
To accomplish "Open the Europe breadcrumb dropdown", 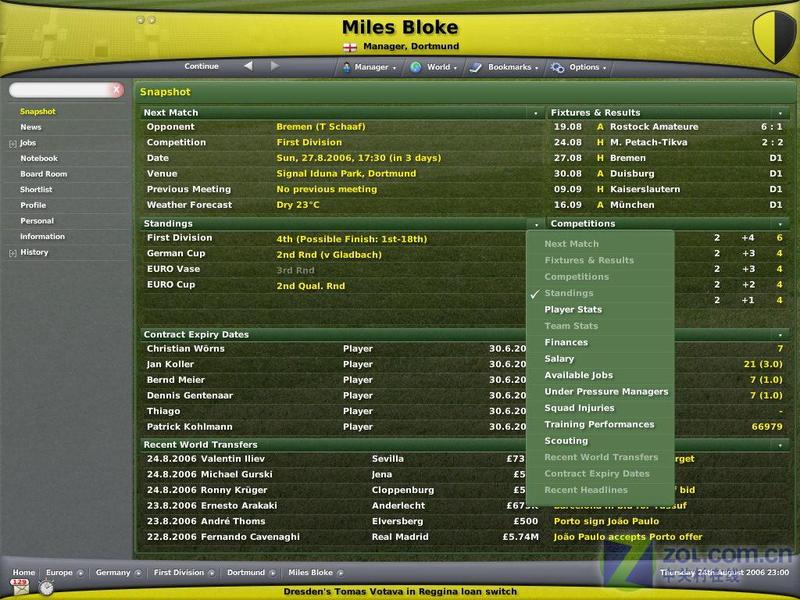I will [x=80, y=573].
